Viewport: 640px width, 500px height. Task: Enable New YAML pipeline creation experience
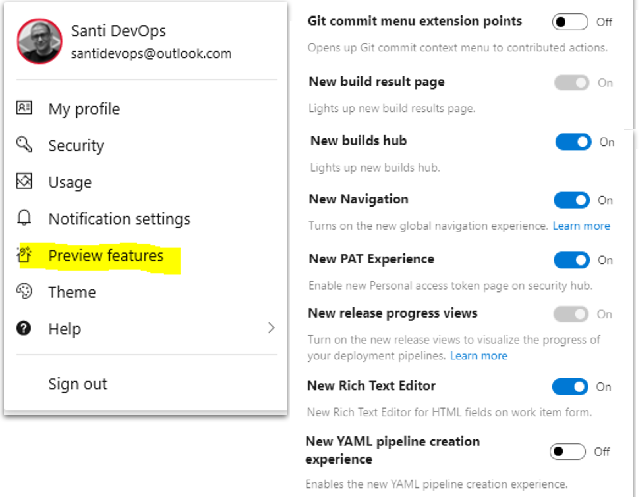click(x=569, y=451)
